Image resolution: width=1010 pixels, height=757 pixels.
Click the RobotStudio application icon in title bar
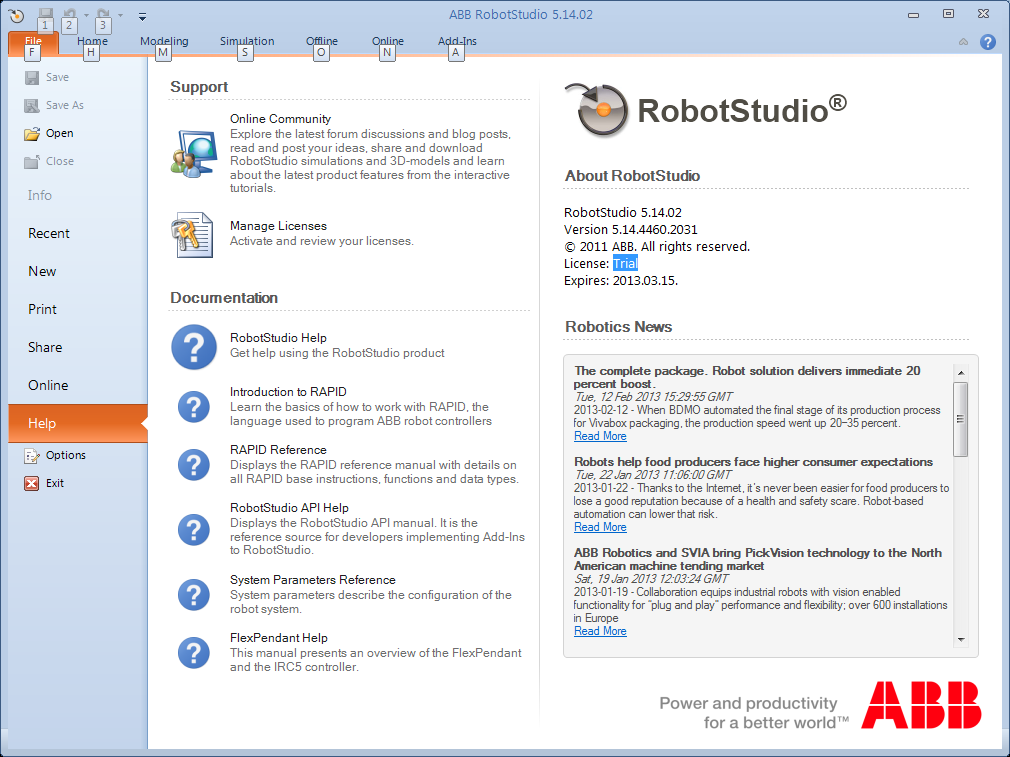pos(16,15)
